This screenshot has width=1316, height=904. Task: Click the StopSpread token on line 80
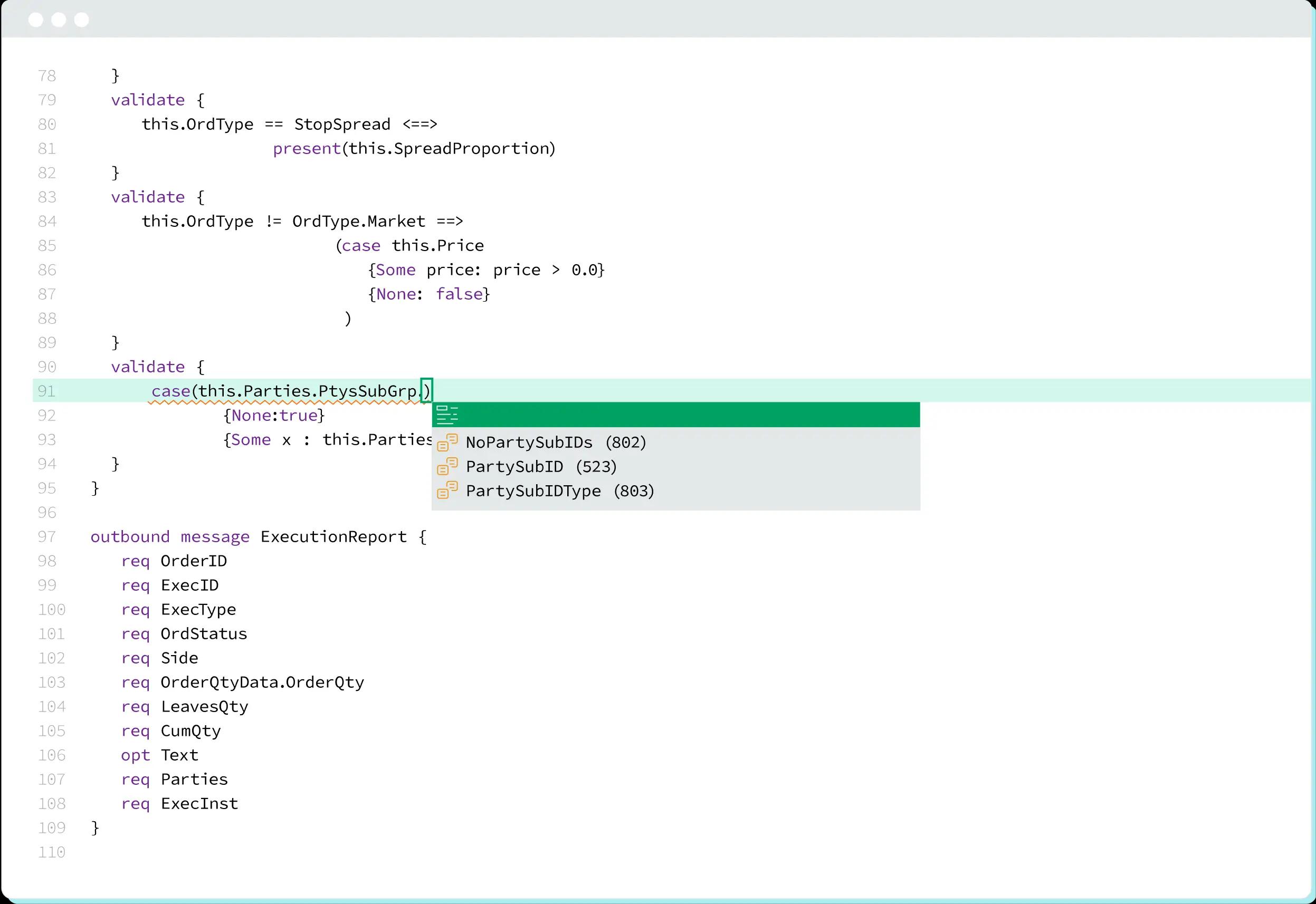pyautogui.click(x=342, y=124)
